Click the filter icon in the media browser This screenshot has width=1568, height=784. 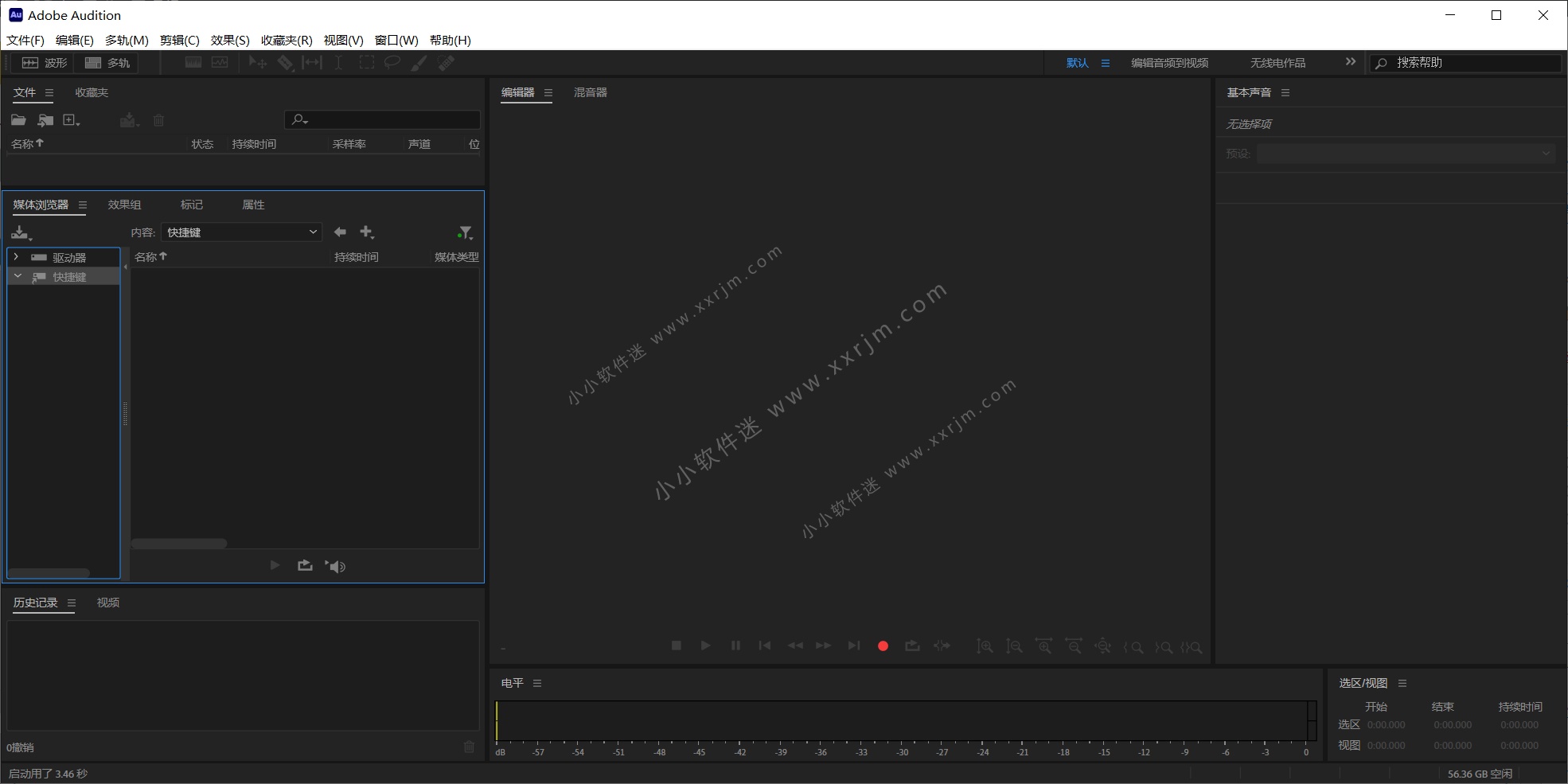pos(466,232)
